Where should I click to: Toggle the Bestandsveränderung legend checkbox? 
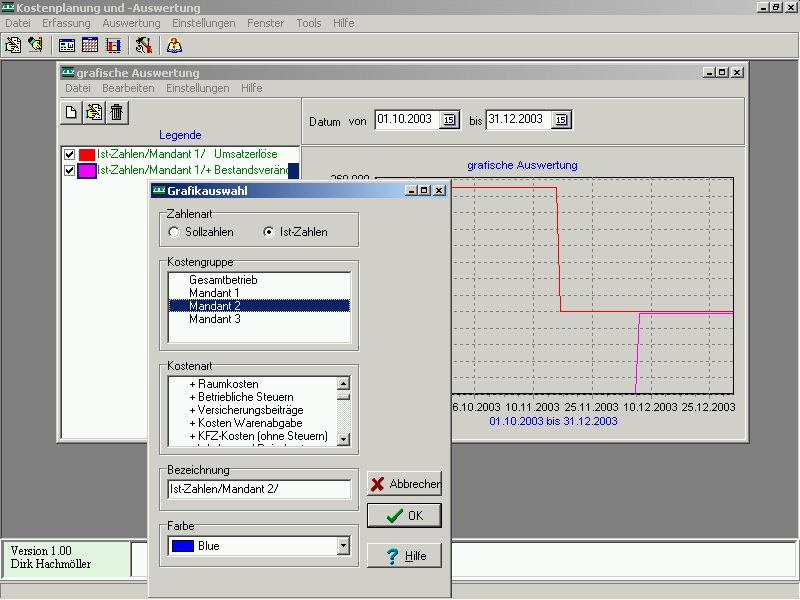69,170
